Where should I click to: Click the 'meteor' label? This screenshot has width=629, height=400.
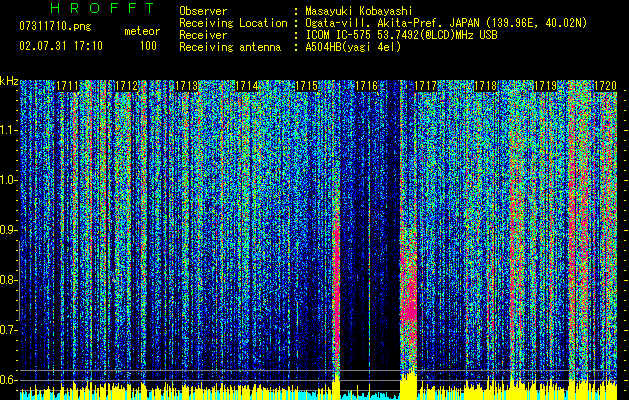pos(142,32)
